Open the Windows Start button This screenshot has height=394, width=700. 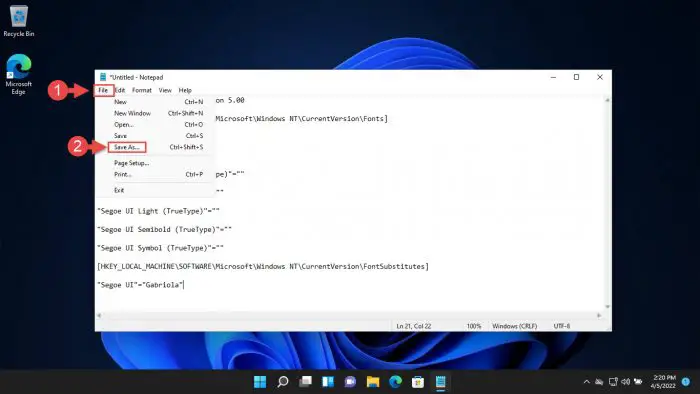click(260, 382)
